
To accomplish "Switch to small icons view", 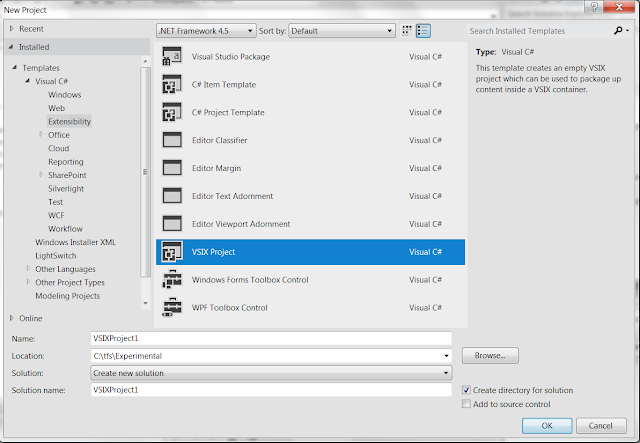I will (x=407, y=31).
